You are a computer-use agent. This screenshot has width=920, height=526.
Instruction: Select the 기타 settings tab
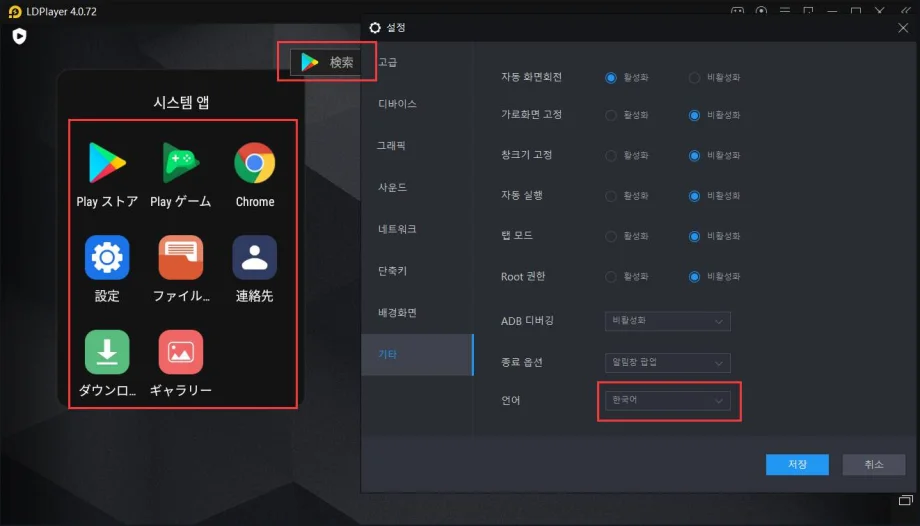417,355
